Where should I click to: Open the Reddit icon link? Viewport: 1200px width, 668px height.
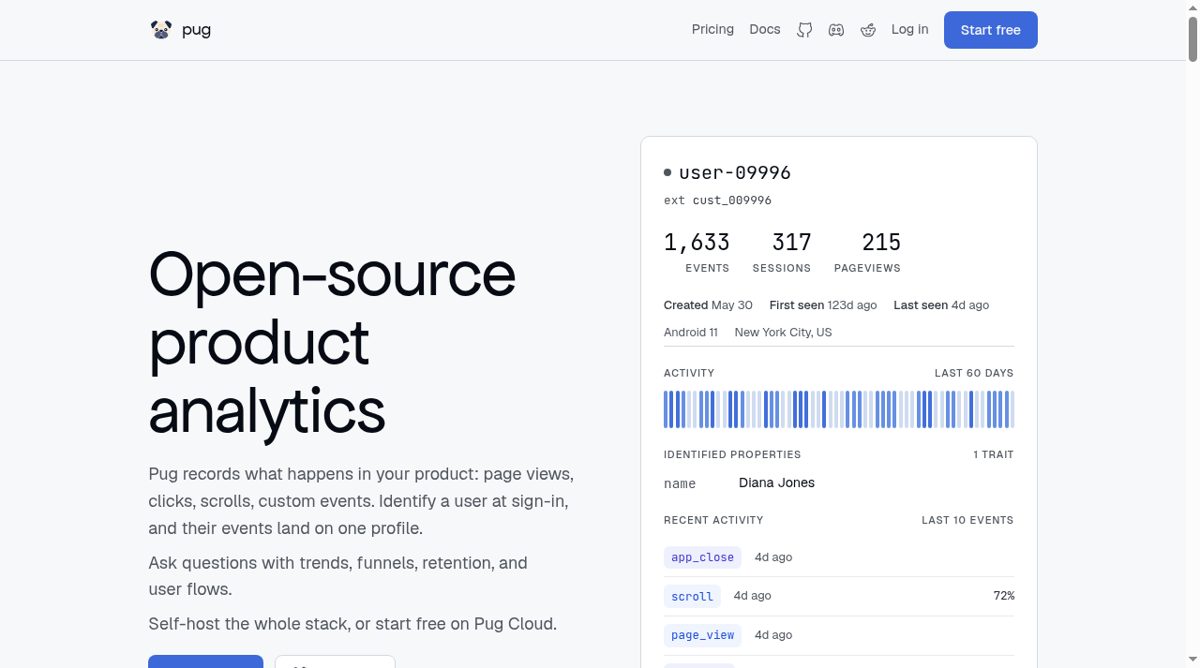coord(868,30)
